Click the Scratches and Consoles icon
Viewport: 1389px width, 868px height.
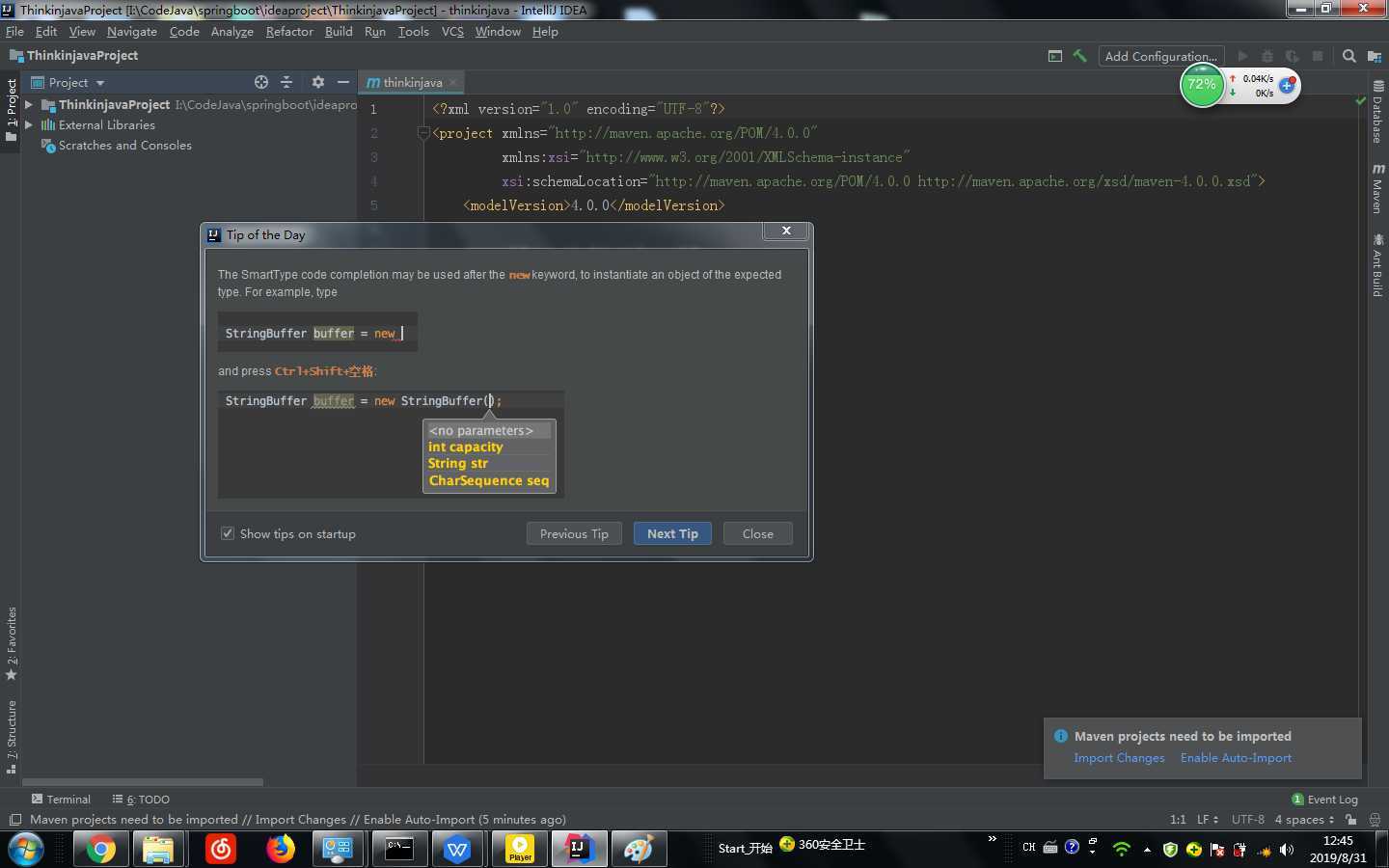point(48,146)
